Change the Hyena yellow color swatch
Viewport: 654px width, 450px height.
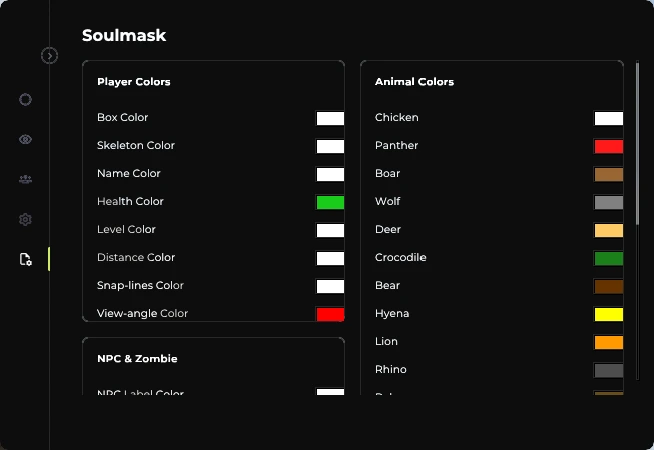click(609, 314)
